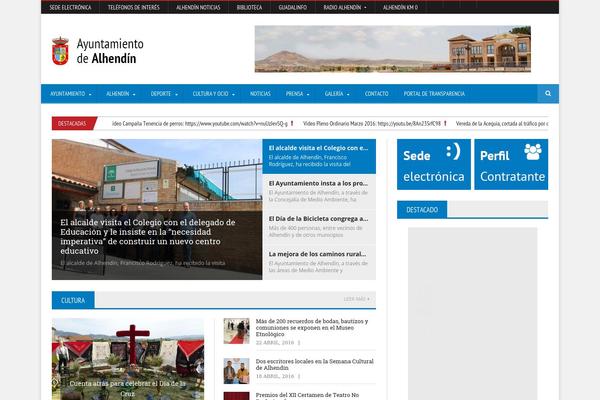Click the Cultura section heading tab
600x400 pixels.
(73, 300)
